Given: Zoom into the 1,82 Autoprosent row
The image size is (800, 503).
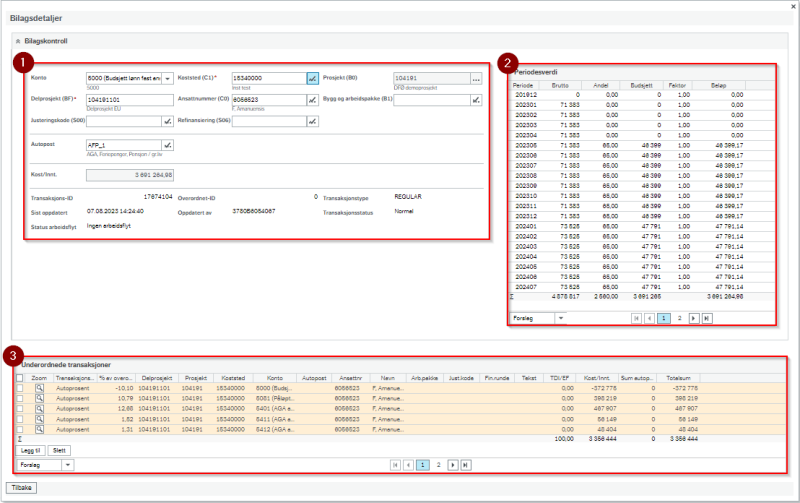Looking at the screenshot, I should pyautogui.click(x=39, y=419).
